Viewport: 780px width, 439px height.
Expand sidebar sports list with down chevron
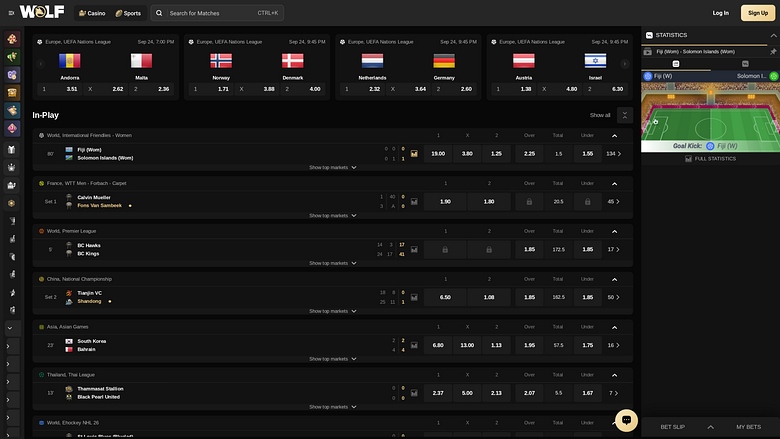pos(9,328)
